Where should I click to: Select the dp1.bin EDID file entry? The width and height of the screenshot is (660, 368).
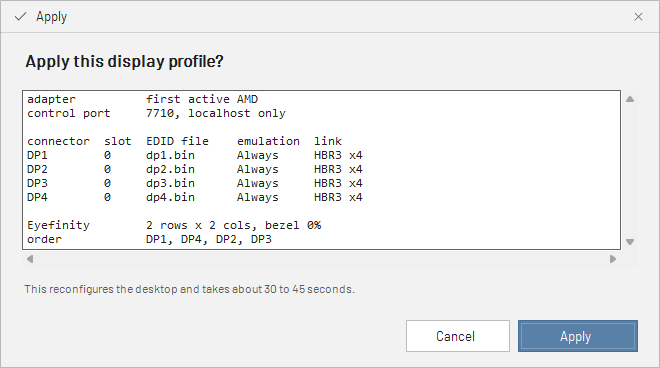[x=170, y=155]
